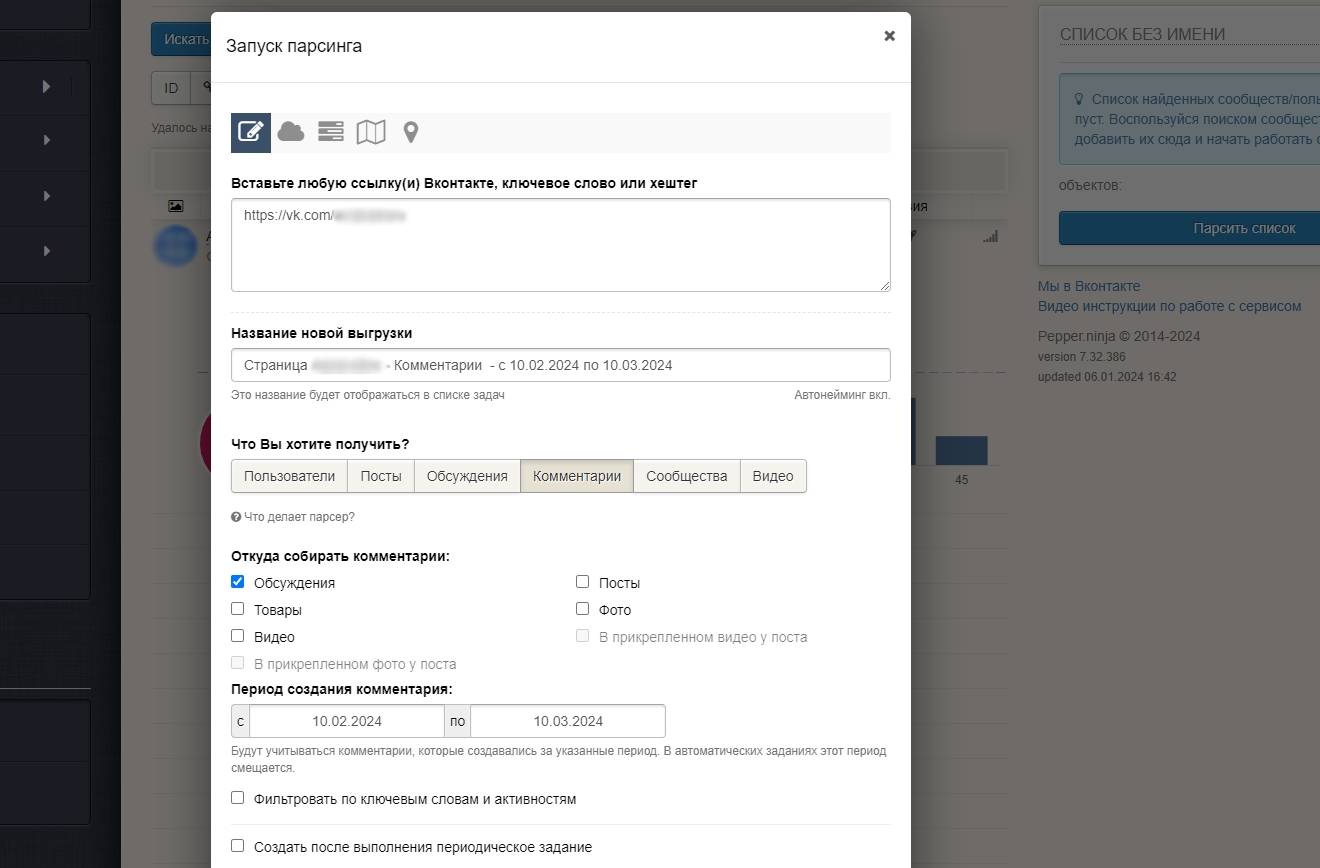Switch to the cloud source icon
1320x868 pixels.
click(x=291, y=132)
